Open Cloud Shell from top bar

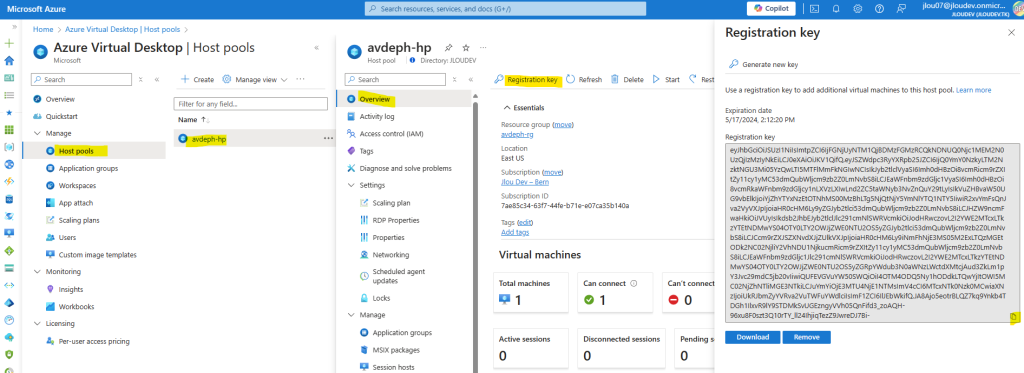[814, 8]
